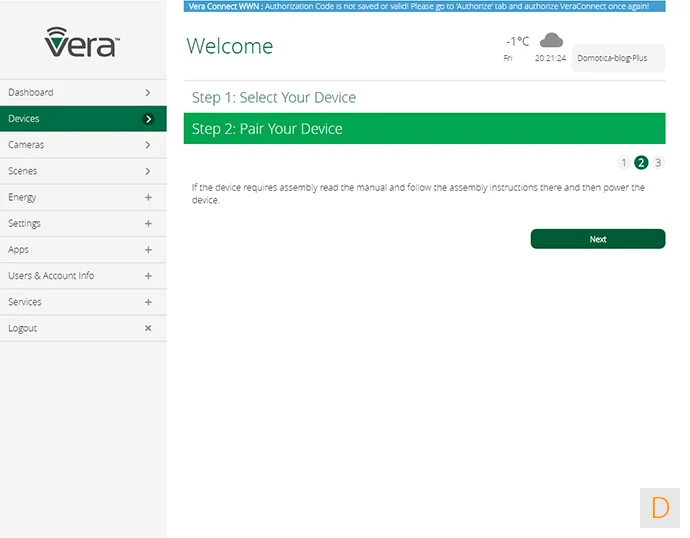Open the Cameras section
690x538 pixels.
pyautogui.click(x=83, y=145)
